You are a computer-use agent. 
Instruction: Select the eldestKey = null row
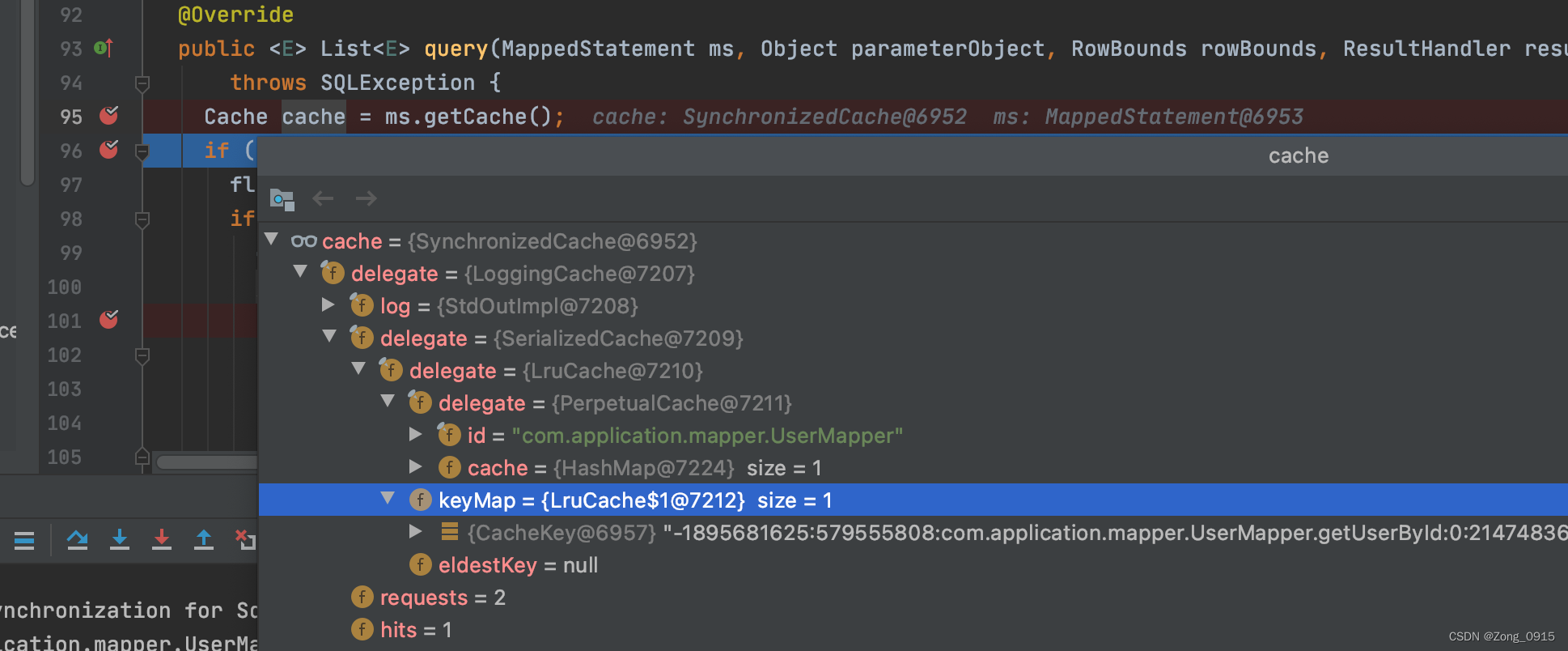coord(913,564)
